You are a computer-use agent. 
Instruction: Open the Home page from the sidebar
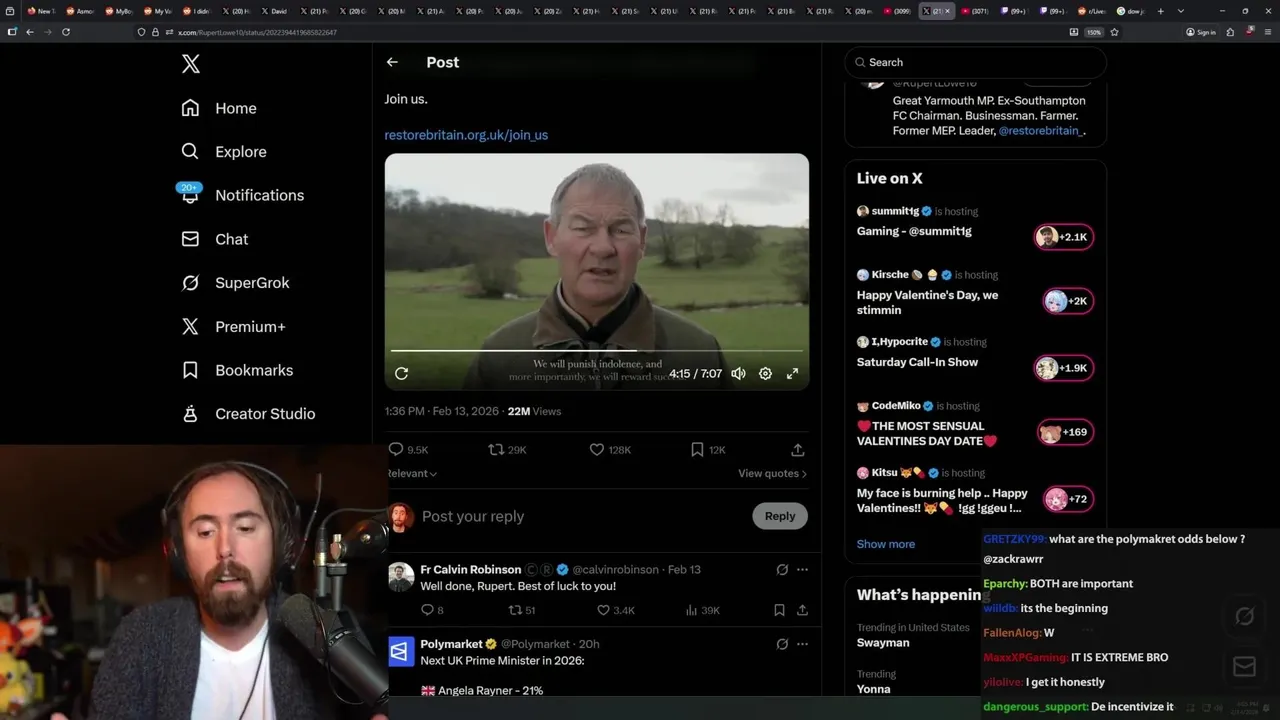[219, 108]
